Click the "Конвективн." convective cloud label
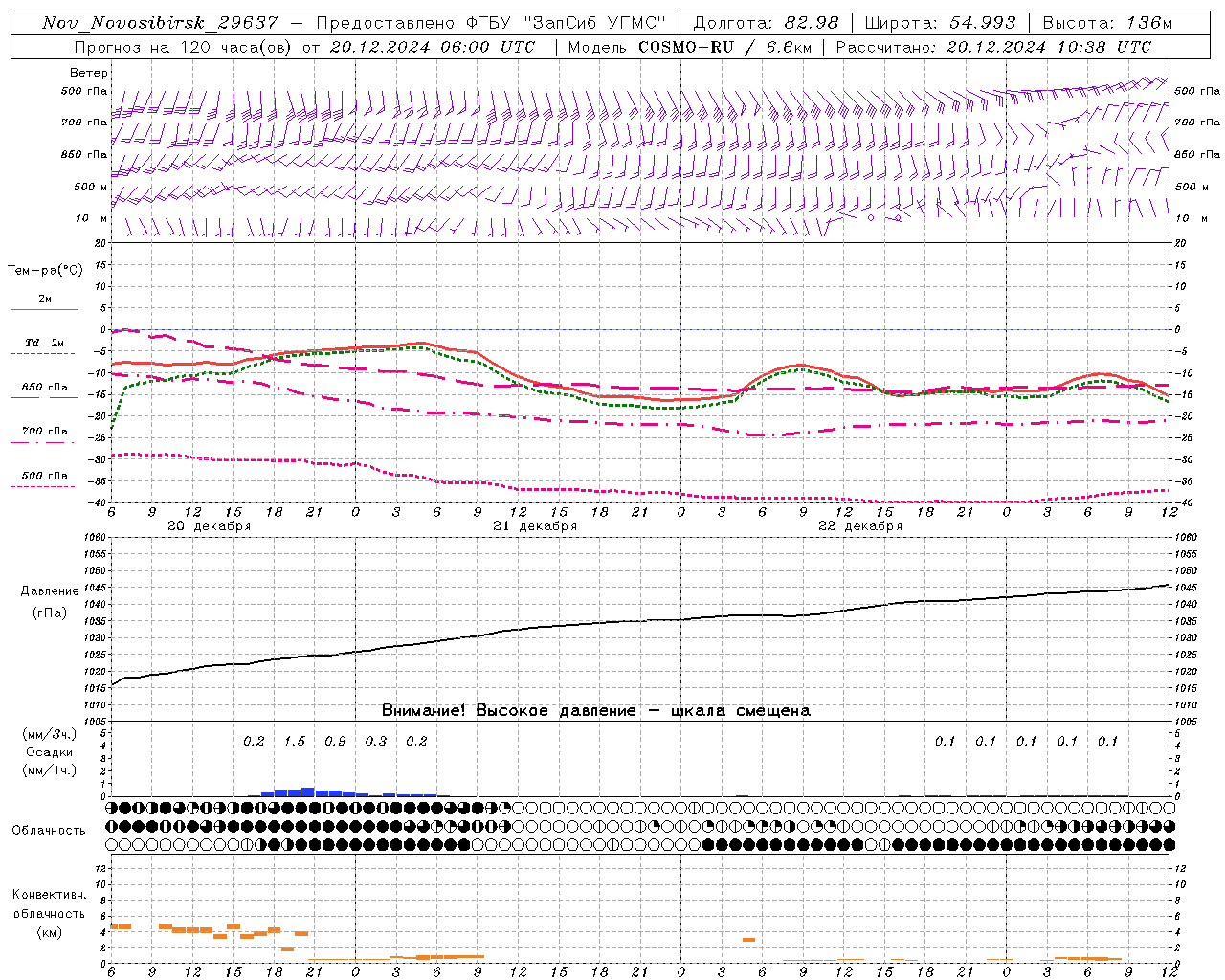Screen dimensions: 1225x980 point(49,895)
